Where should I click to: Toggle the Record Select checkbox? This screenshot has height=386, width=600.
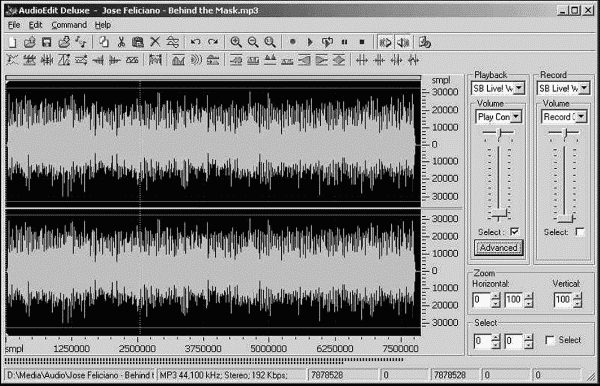coord(580,232)
